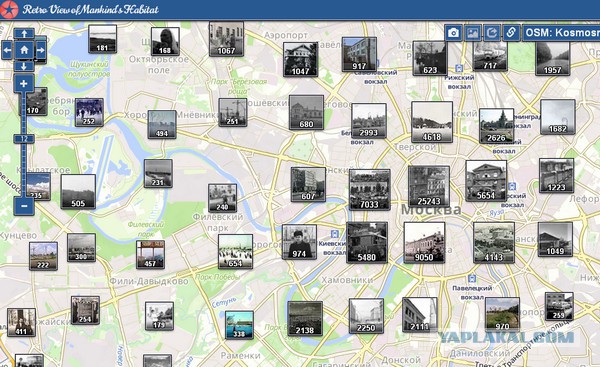The image size is (600, 367).
Task: Click the pan right arrow button
Action: [x=41, y=50]
